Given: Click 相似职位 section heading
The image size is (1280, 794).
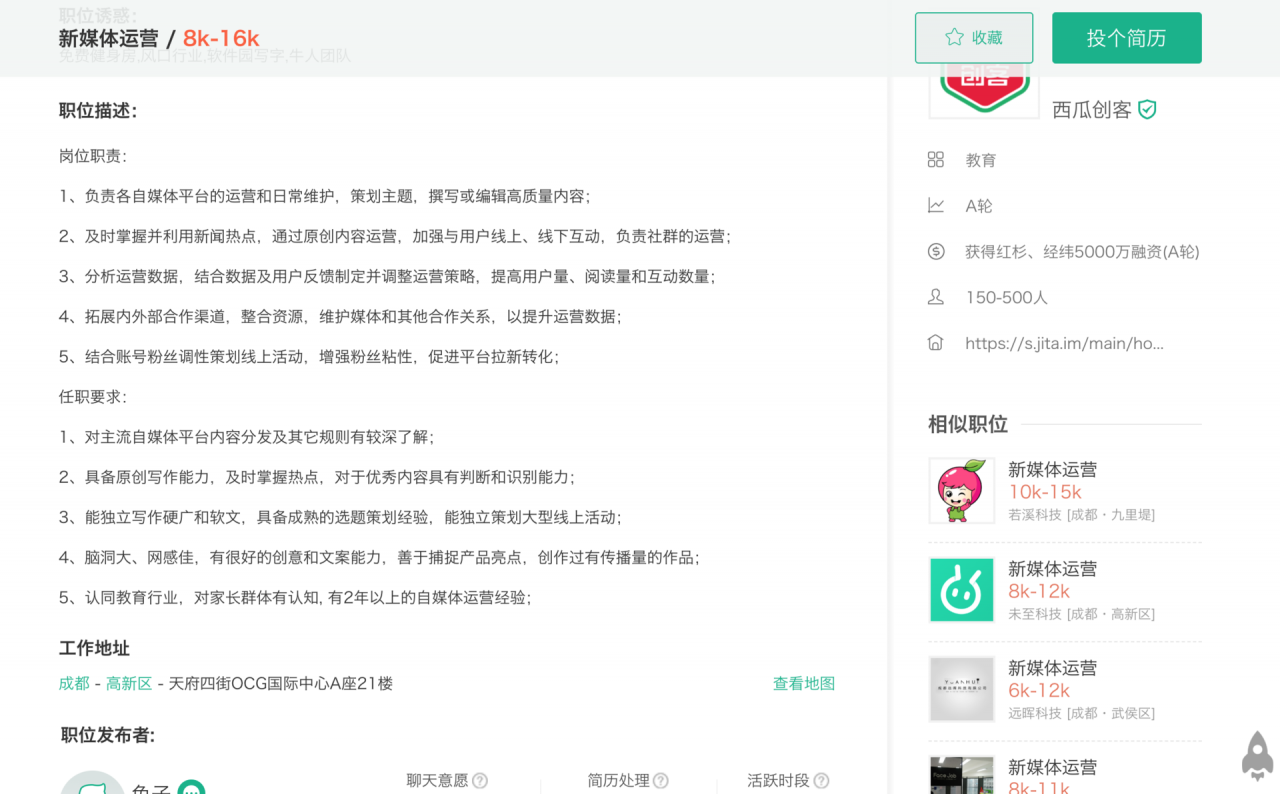Looking at the screenshot, I should (x=968, y=424).
